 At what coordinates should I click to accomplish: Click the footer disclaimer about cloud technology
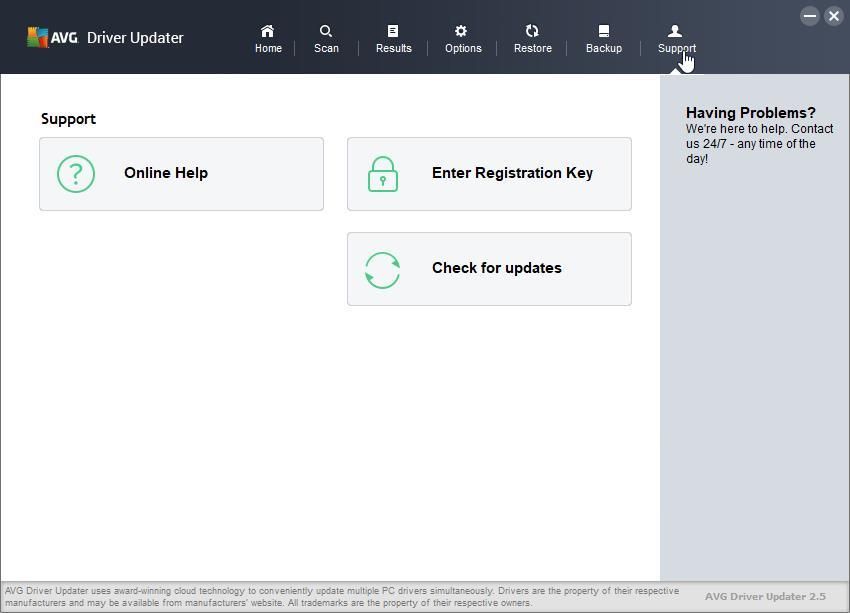pos(342,597)
